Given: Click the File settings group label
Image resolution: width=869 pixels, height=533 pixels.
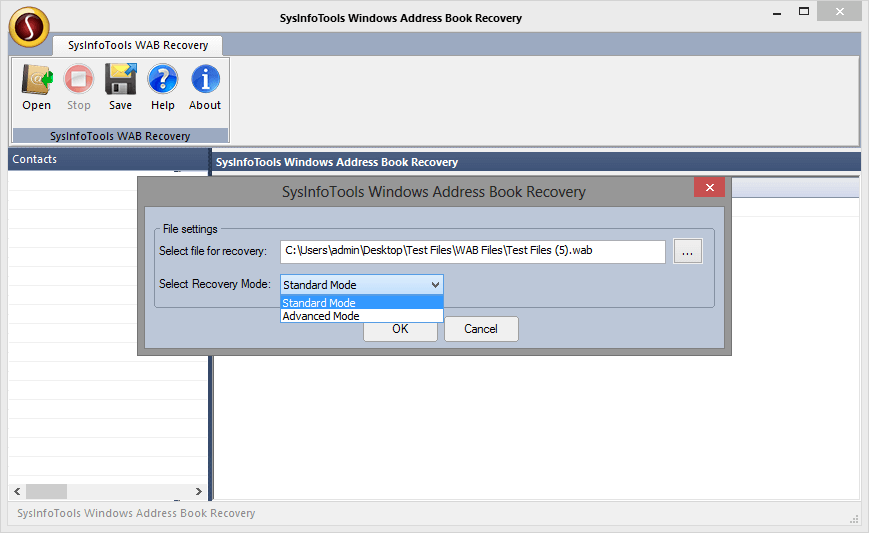Looking at the screenshot, I should click(190, 229).
